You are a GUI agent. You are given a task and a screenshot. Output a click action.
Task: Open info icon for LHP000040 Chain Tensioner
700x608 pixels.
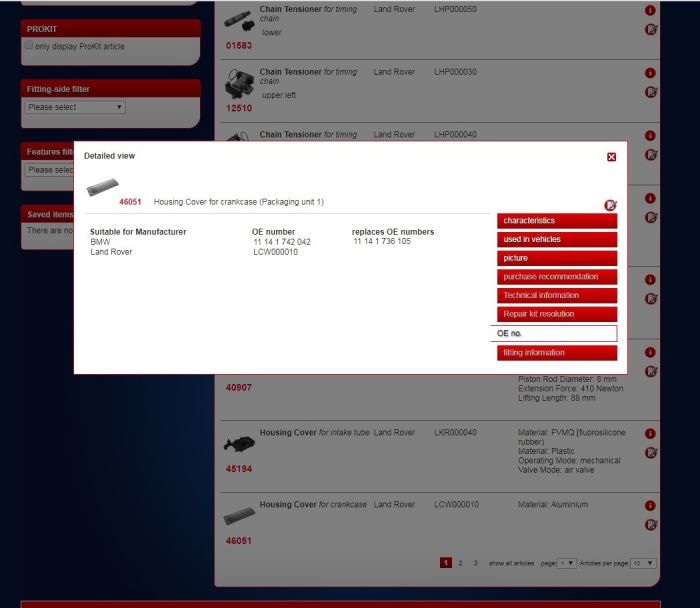coord(650,135)
